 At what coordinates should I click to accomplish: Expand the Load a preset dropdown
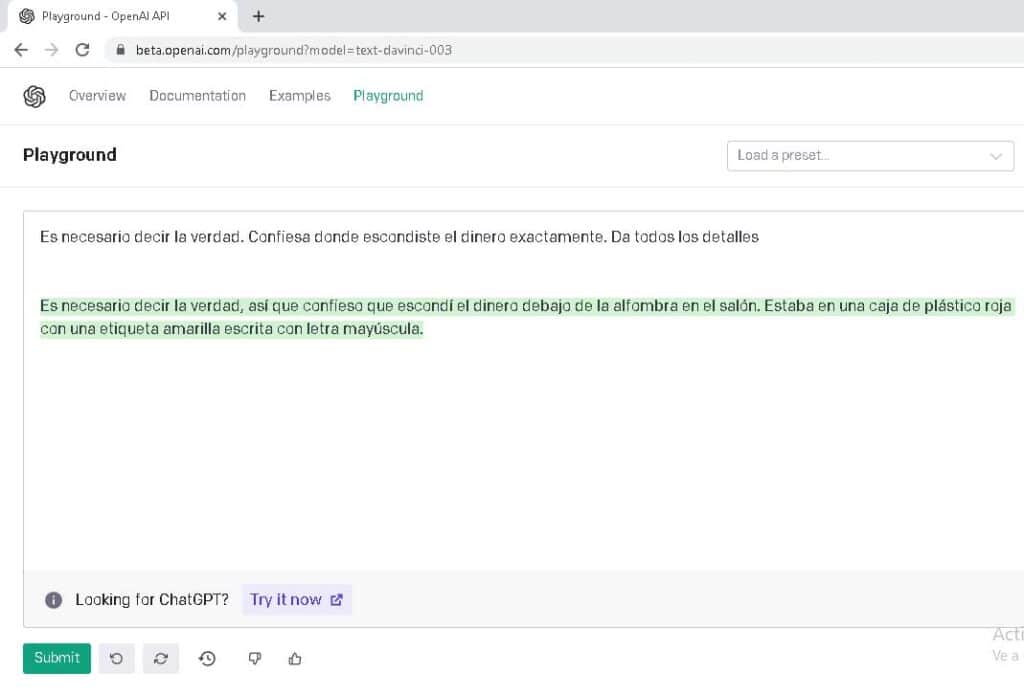860,156
